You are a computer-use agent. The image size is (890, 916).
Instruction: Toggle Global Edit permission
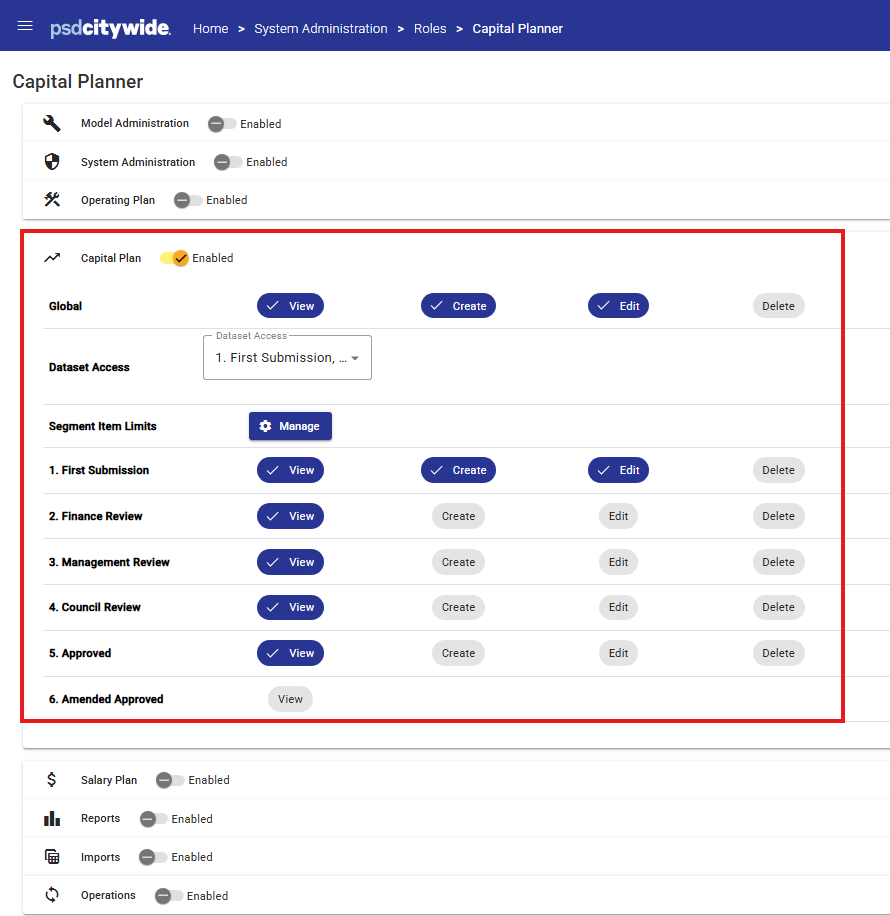click(618, 306)
